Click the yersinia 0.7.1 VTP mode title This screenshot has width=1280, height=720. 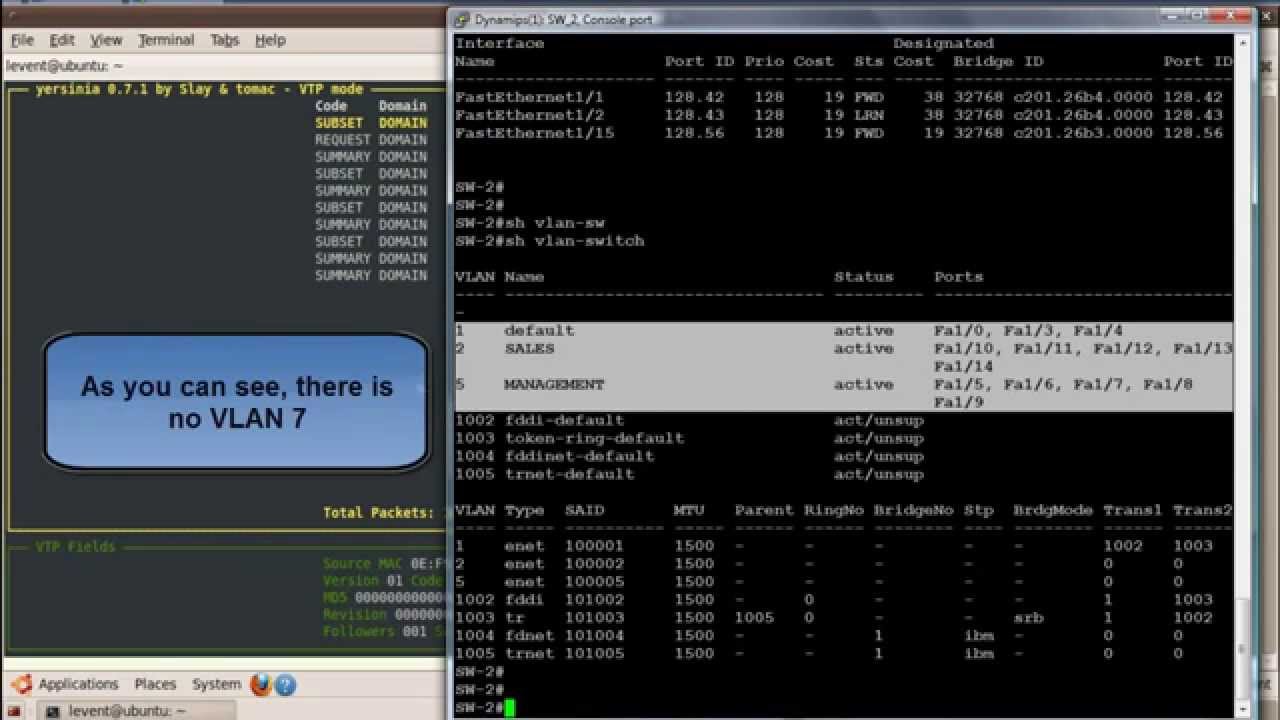[x=199, y=89]
